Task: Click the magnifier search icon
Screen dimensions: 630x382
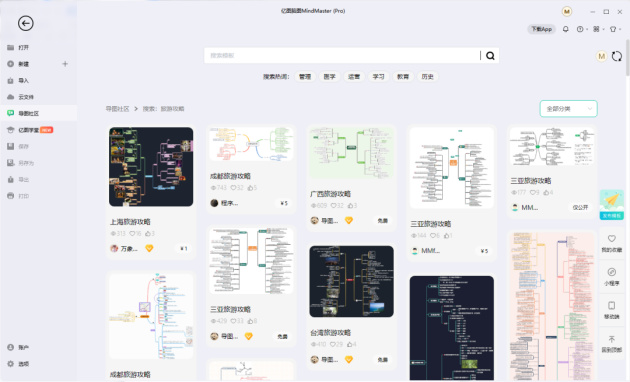Action: (x=490, y=56)
